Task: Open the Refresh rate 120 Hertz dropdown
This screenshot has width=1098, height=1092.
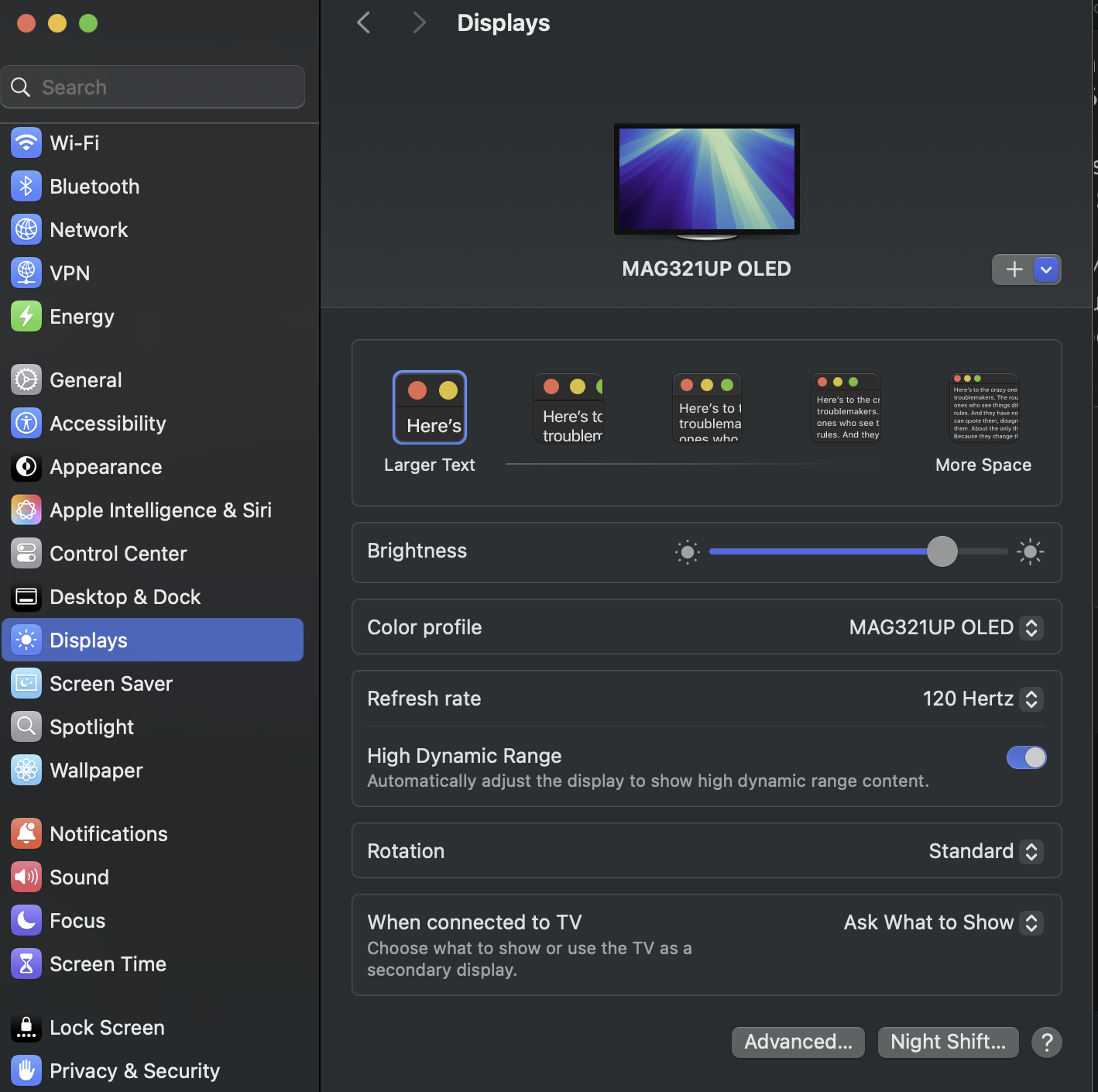Action: coord(983,699)
